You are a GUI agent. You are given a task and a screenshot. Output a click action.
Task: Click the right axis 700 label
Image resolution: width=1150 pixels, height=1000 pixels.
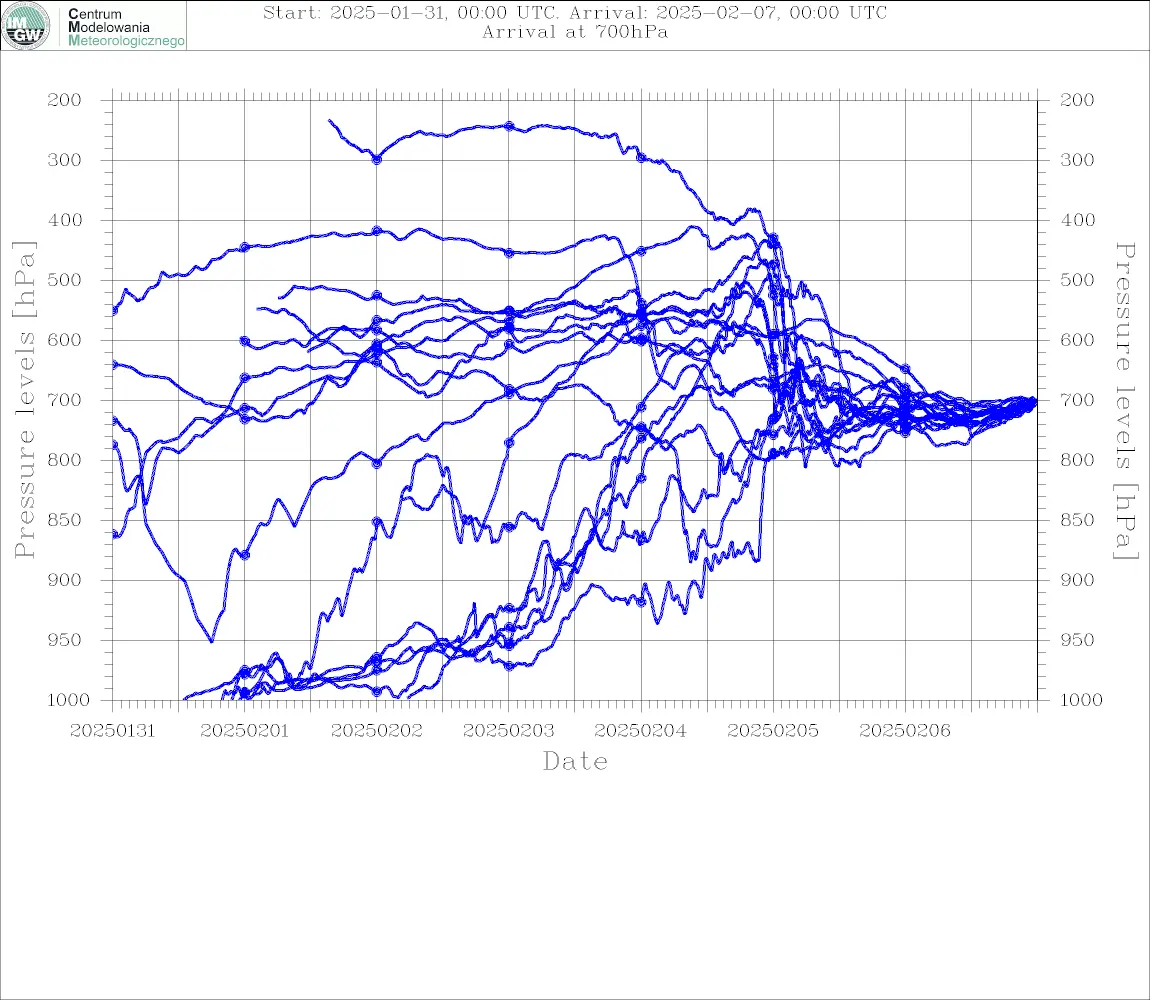pyautogui.click(x=1077, y=401)
